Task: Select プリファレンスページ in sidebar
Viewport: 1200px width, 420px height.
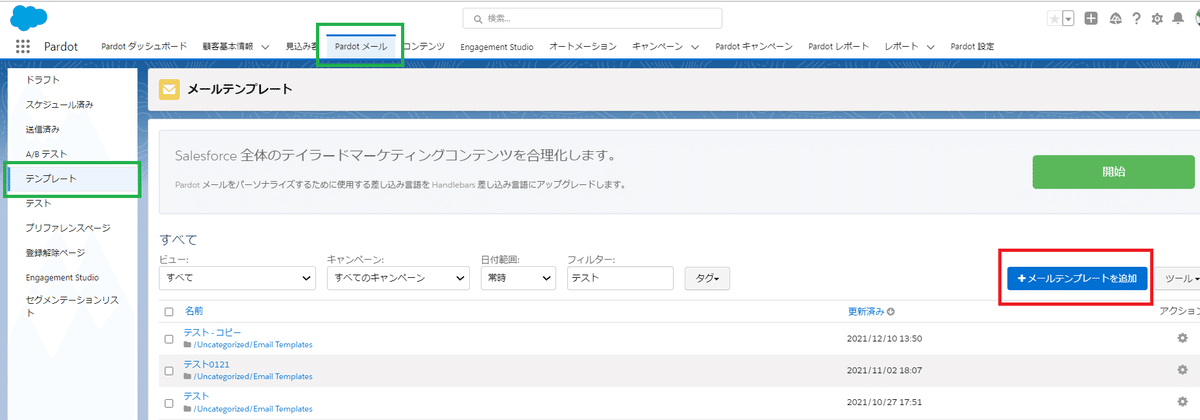Action: click(68, 227)
